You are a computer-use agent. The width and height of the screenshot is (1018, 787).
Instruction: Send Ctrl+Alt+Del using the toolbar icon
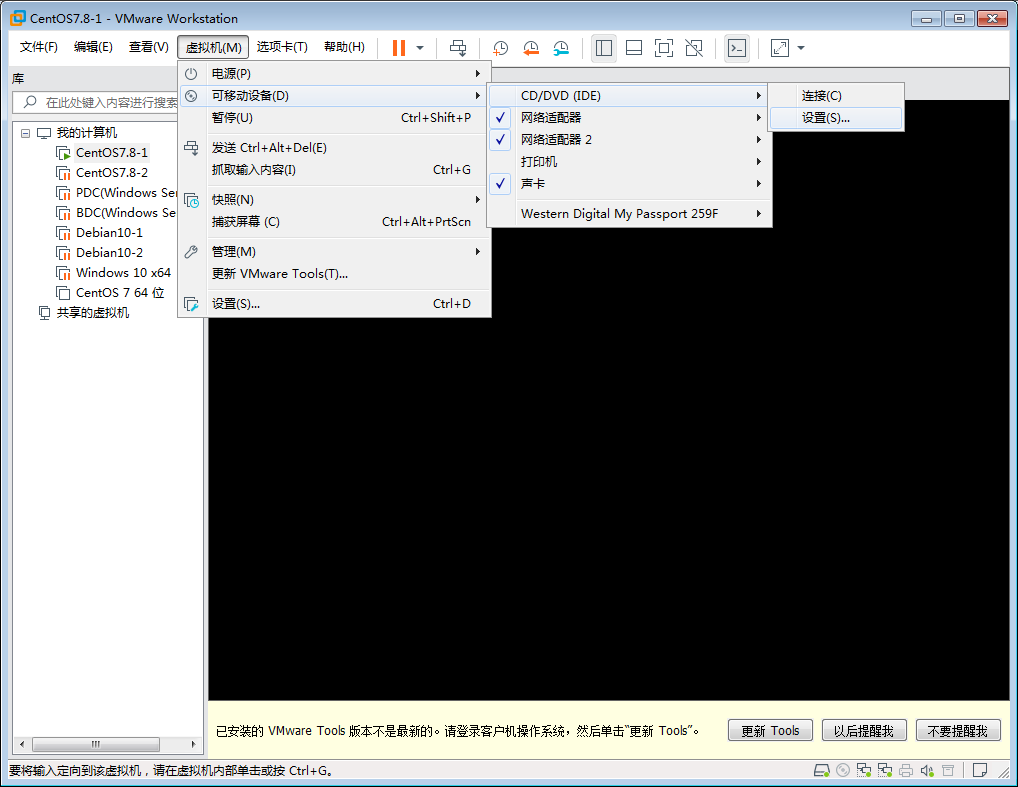click(459, 47)
